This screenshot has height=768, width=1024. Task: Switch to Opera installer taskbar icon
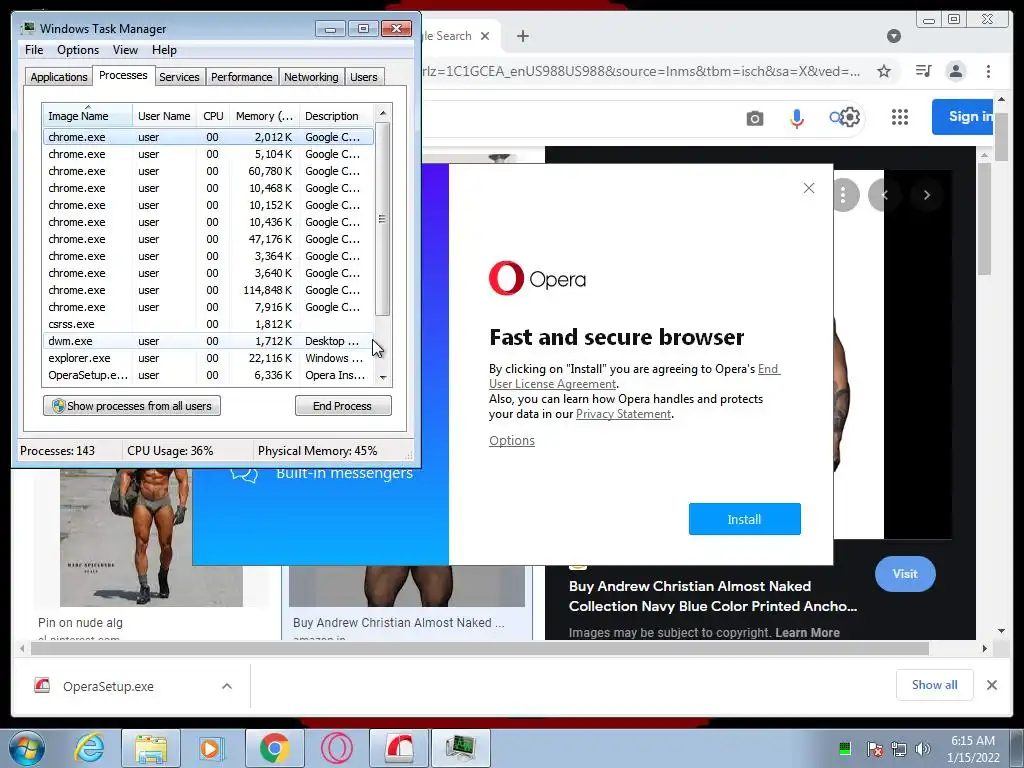coord(399,748)
